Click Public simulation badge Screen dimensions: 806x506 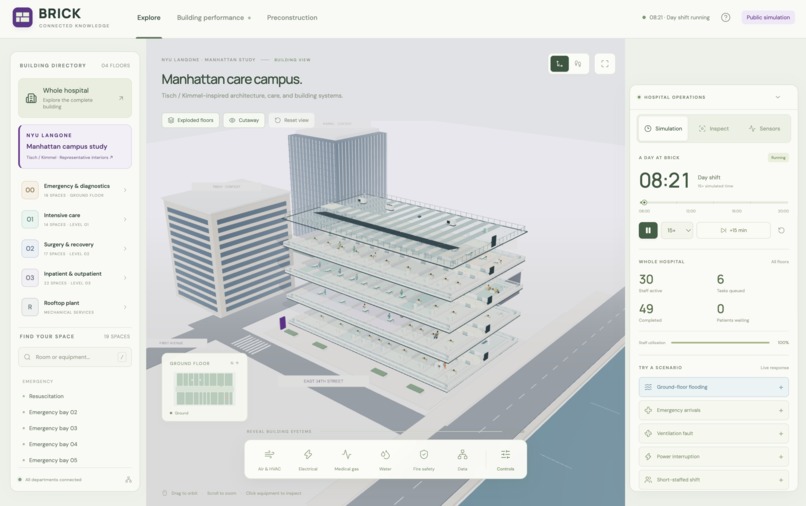click(x=768, y=17)
